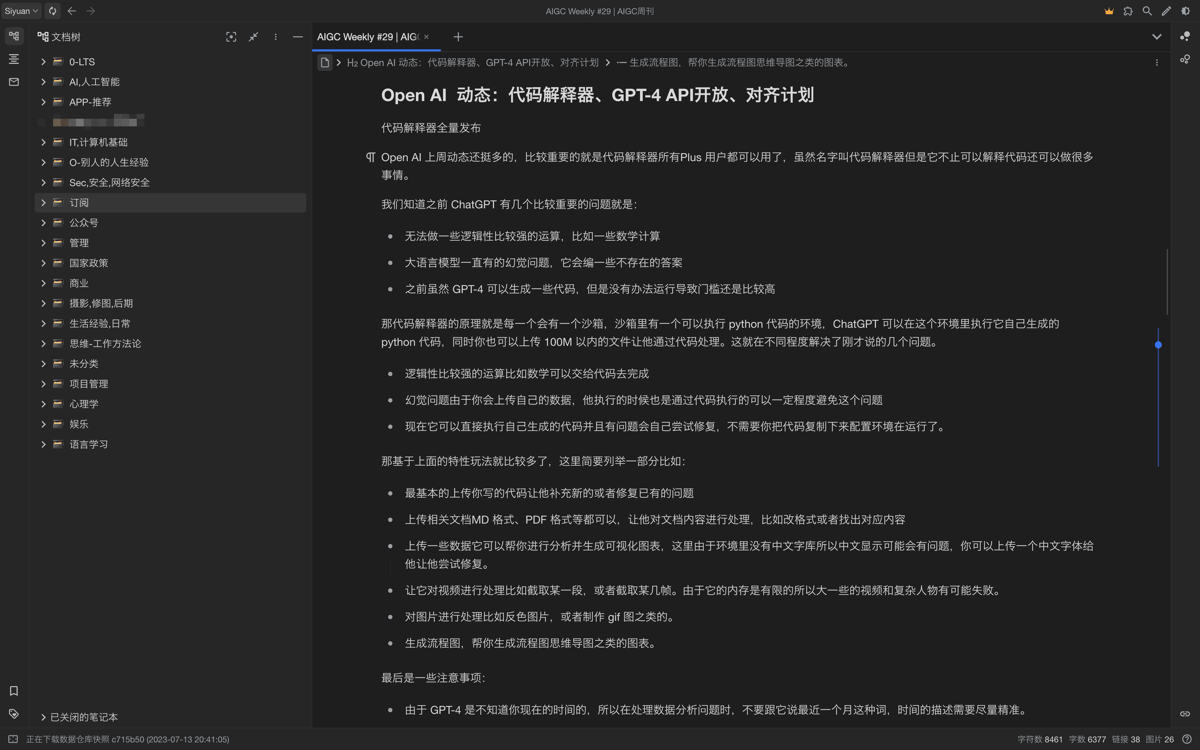
Task: Close the AIGC Weekly #29 tab
Action: 427,37
